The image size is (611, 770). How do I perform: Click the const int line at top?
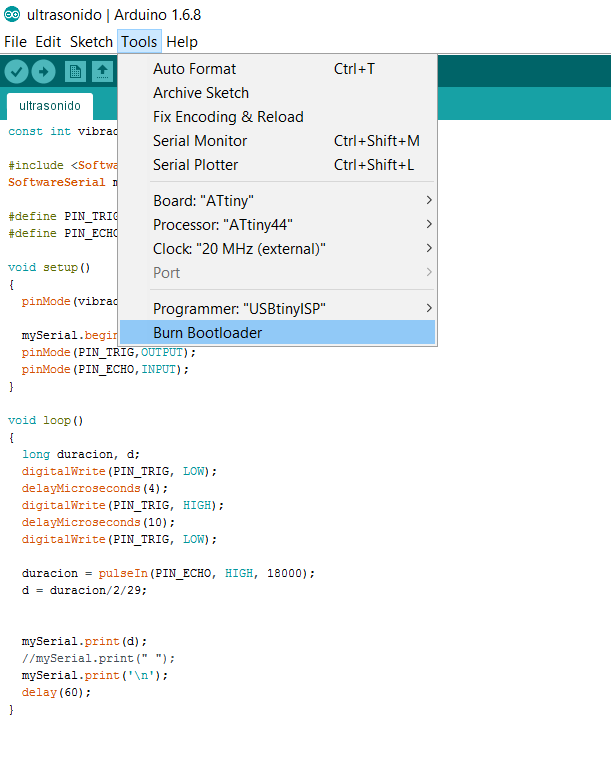coord(63,132)
